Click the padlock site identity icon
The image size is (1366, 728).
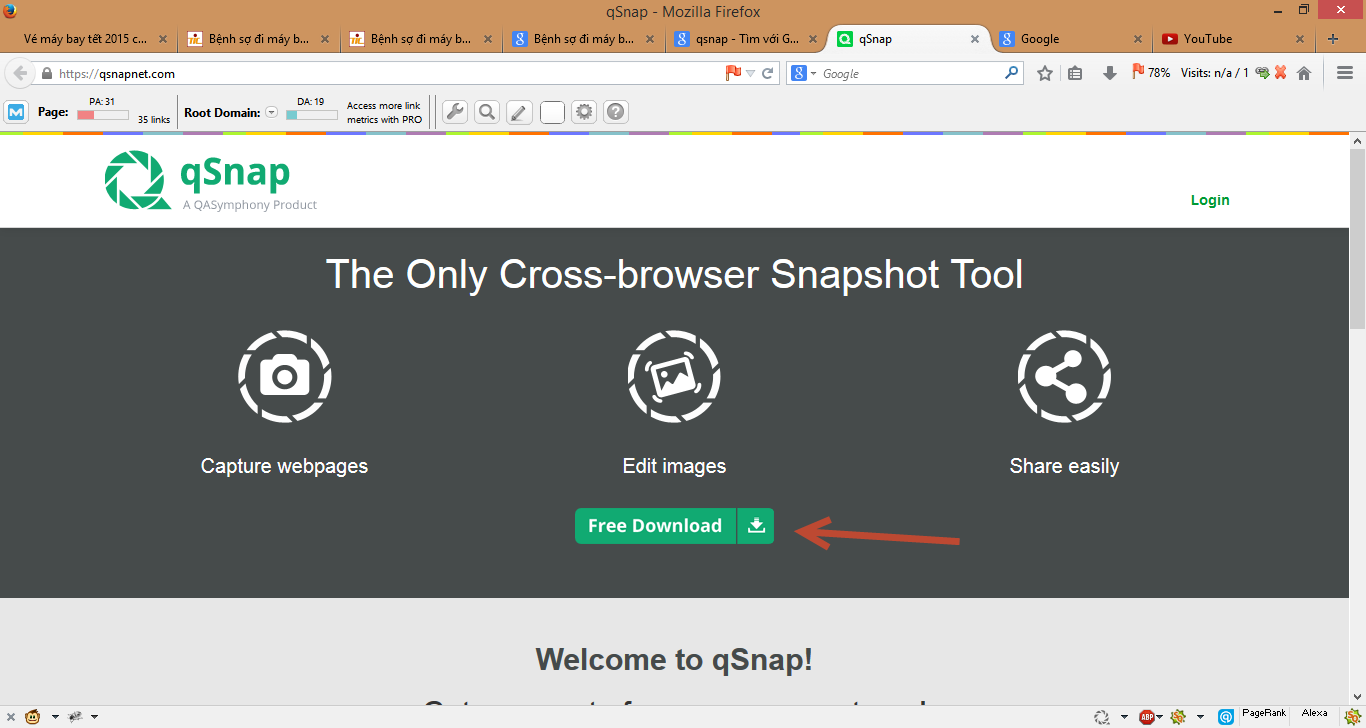point(46,74)
